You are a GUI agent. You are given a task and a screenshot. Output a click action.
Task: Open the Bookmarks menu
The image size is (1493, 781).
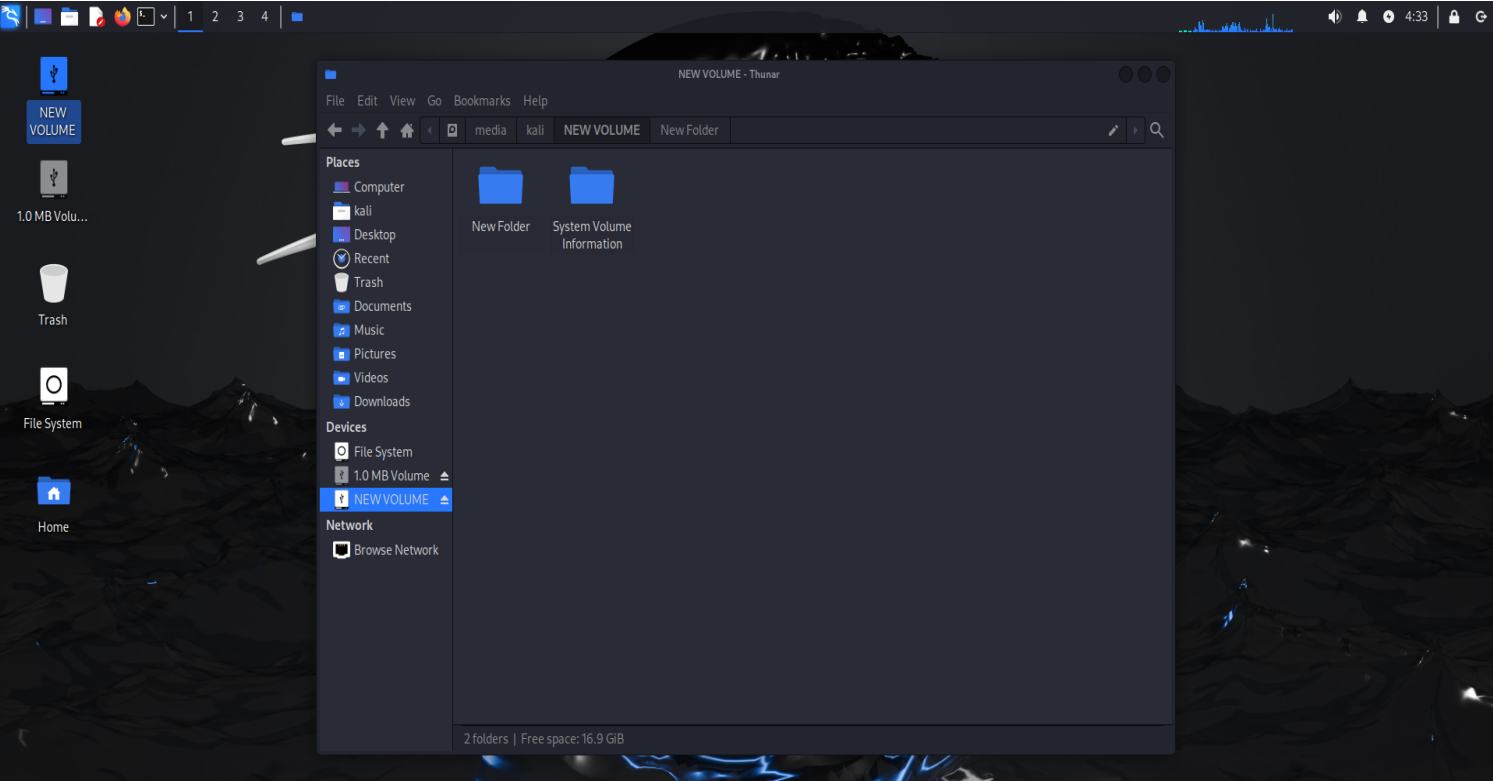click(x=481, y=101)
